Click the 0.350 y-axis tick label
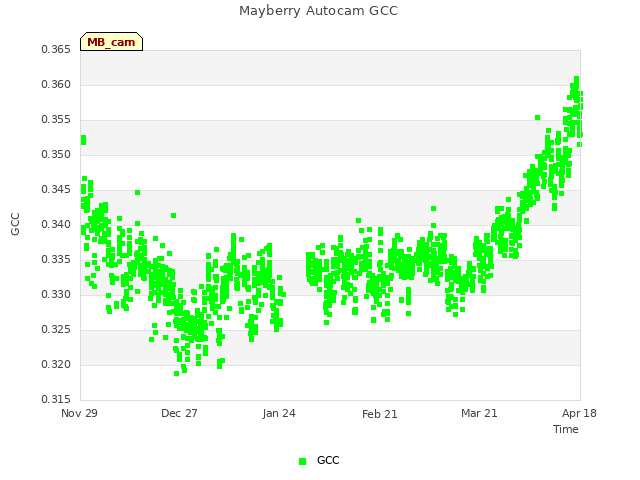Screen dimensions: 640x480 [56, 155]
